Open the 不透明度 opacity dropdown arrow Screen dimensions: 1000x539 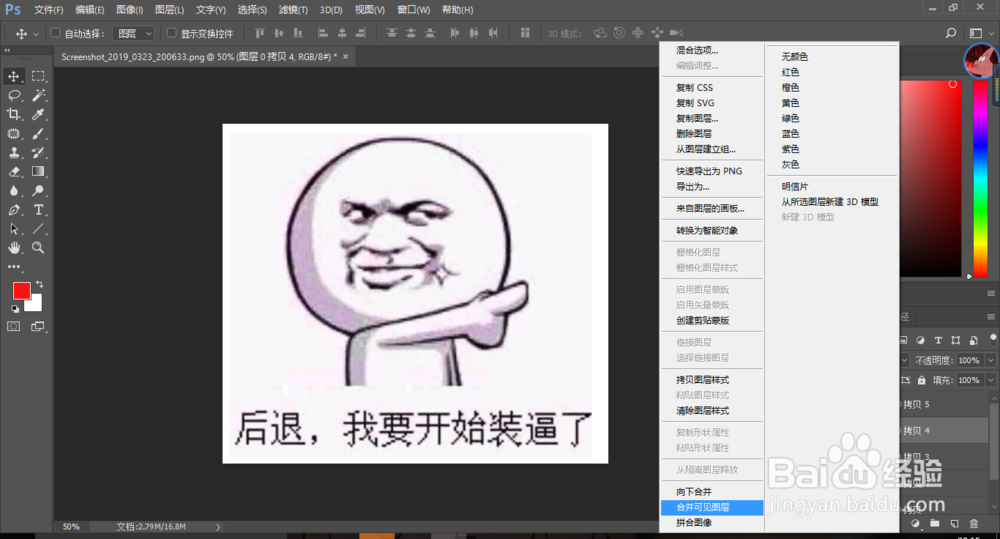[x=990, y=360]
